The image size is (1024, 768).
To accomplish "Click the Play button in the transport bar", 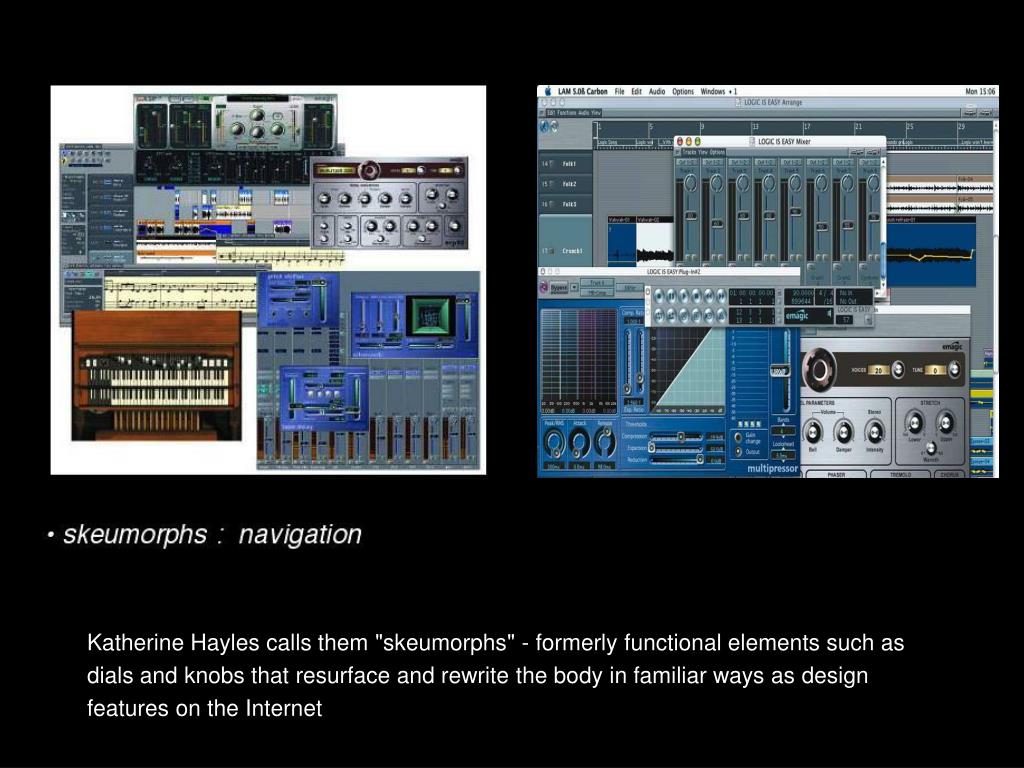I will click(684, 295).
